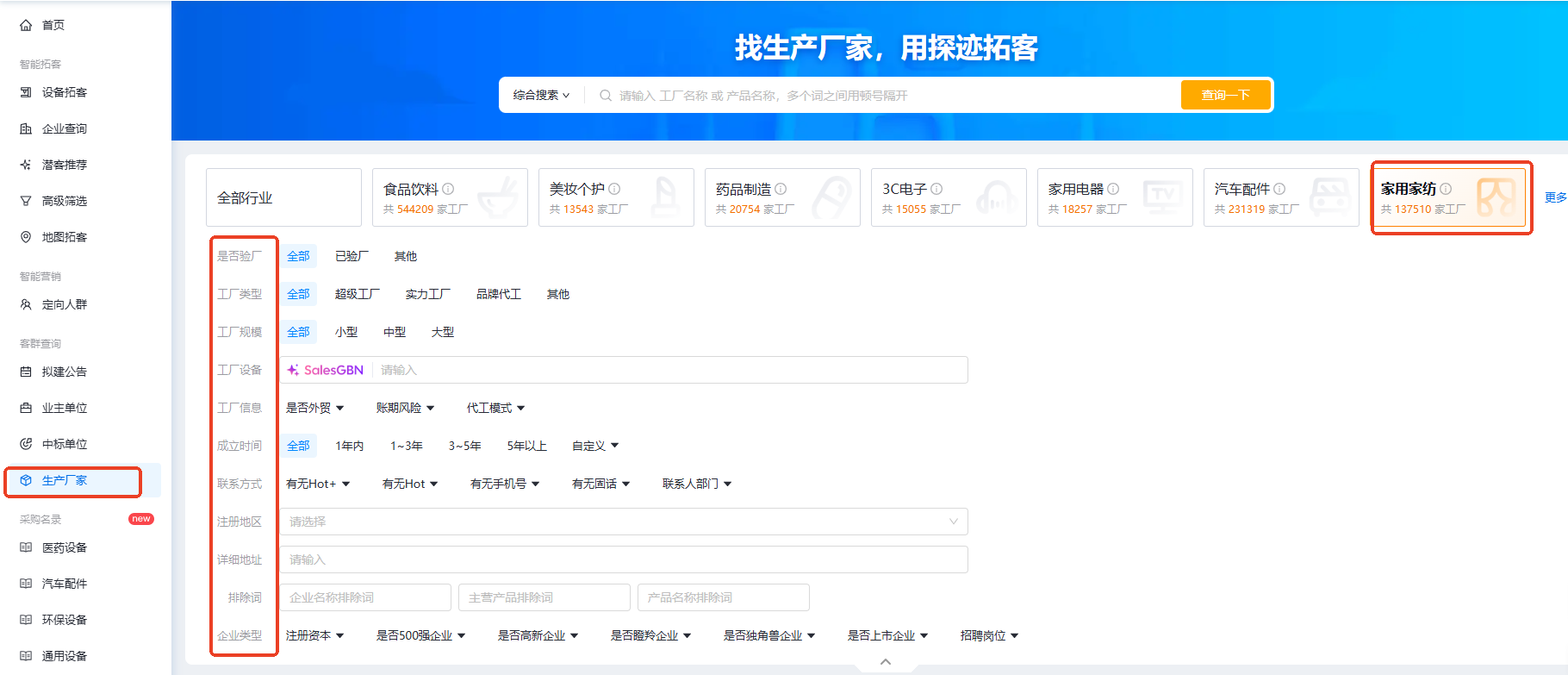Viewport: 1568px width, 675px height.
Task: Click the 企业查询 building icon
Action: click(26, 128)
